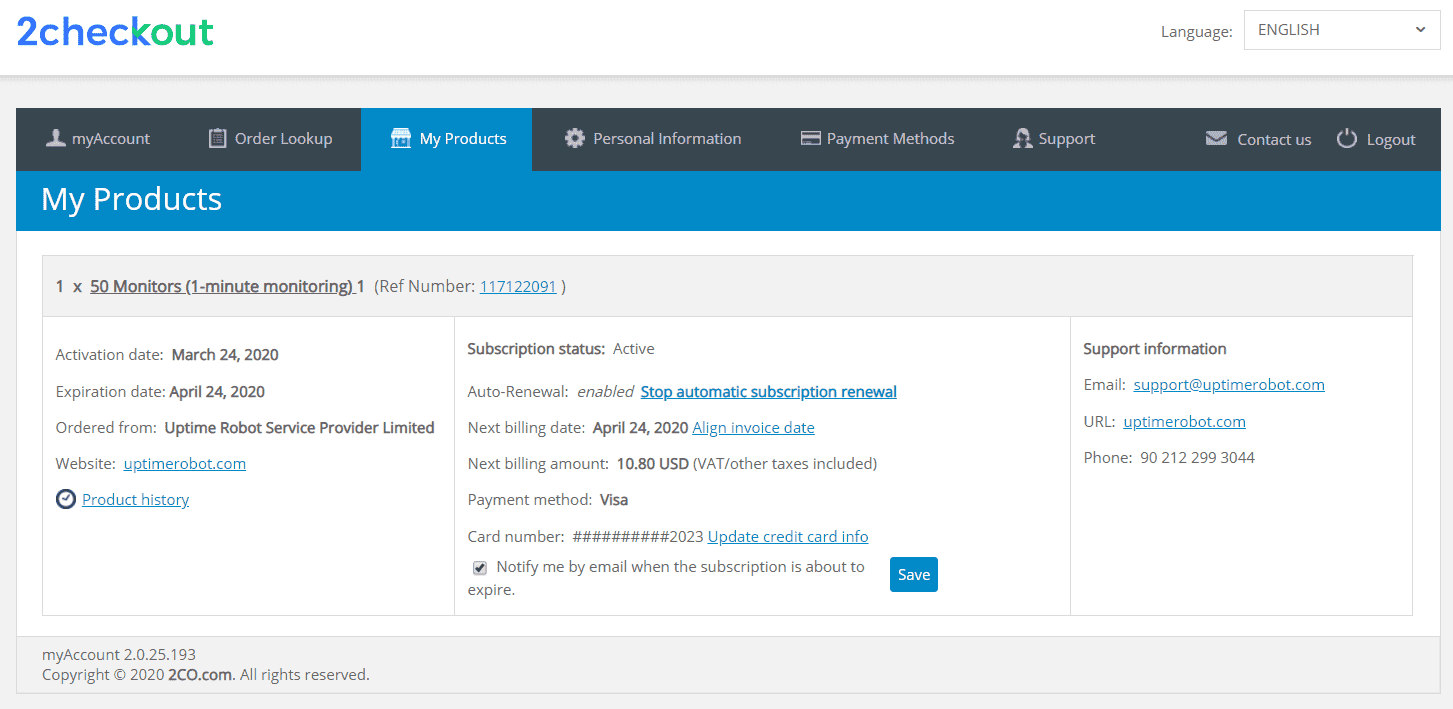The image size is (1453, 709).
Task: Open reference number 117122091
Action: [x=518, y=285]
